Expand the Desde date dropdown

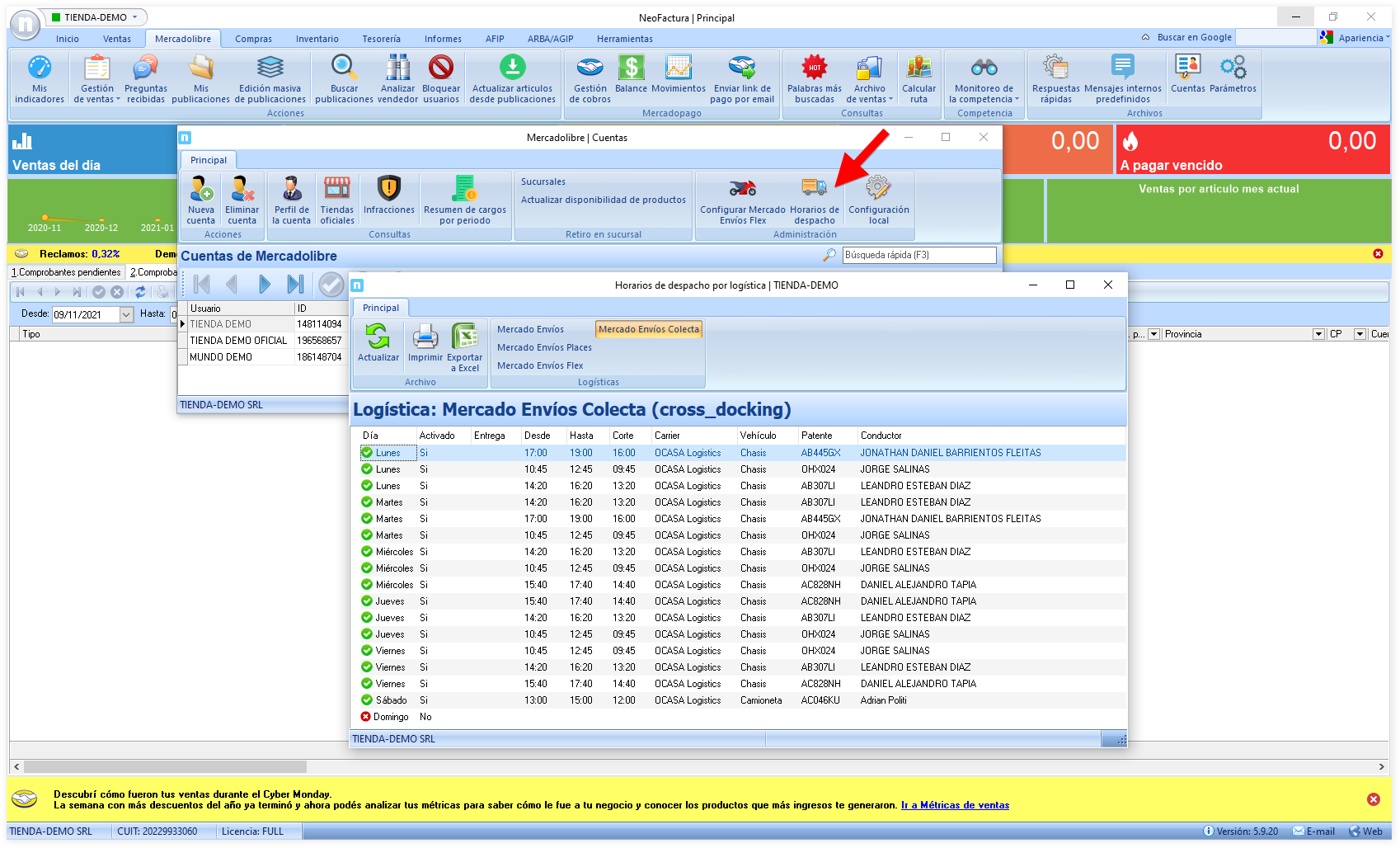pyautogui.click(x=126, y=314)
